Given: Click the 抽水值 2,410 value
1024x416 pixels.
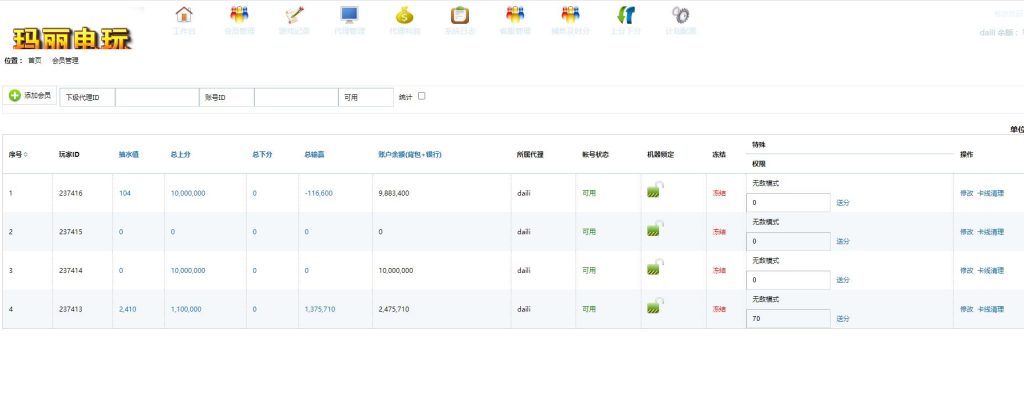Looking at the screenshot, I should coord(127,309).
